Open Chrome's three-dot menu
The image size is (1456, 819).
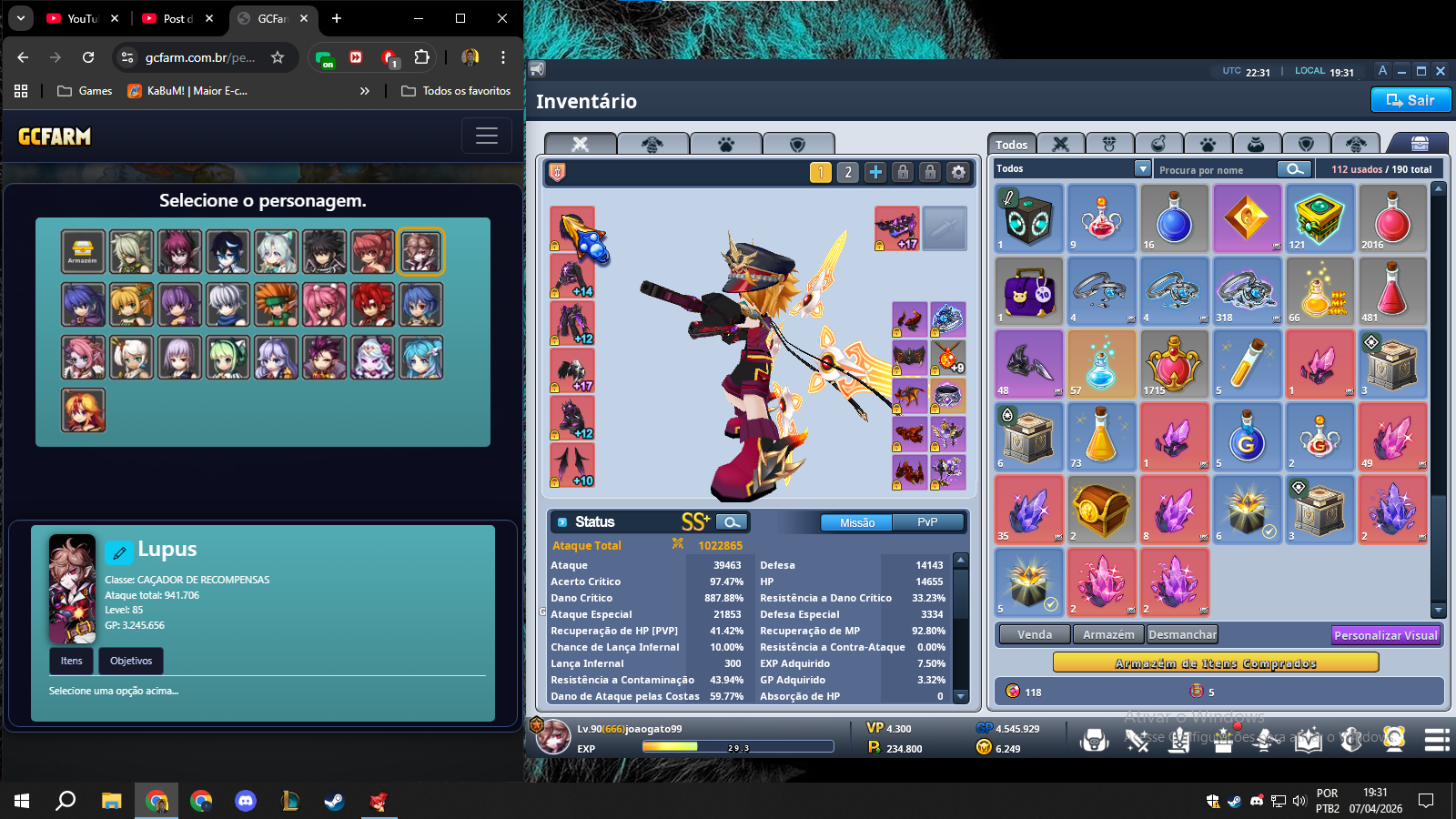(502, 57)
